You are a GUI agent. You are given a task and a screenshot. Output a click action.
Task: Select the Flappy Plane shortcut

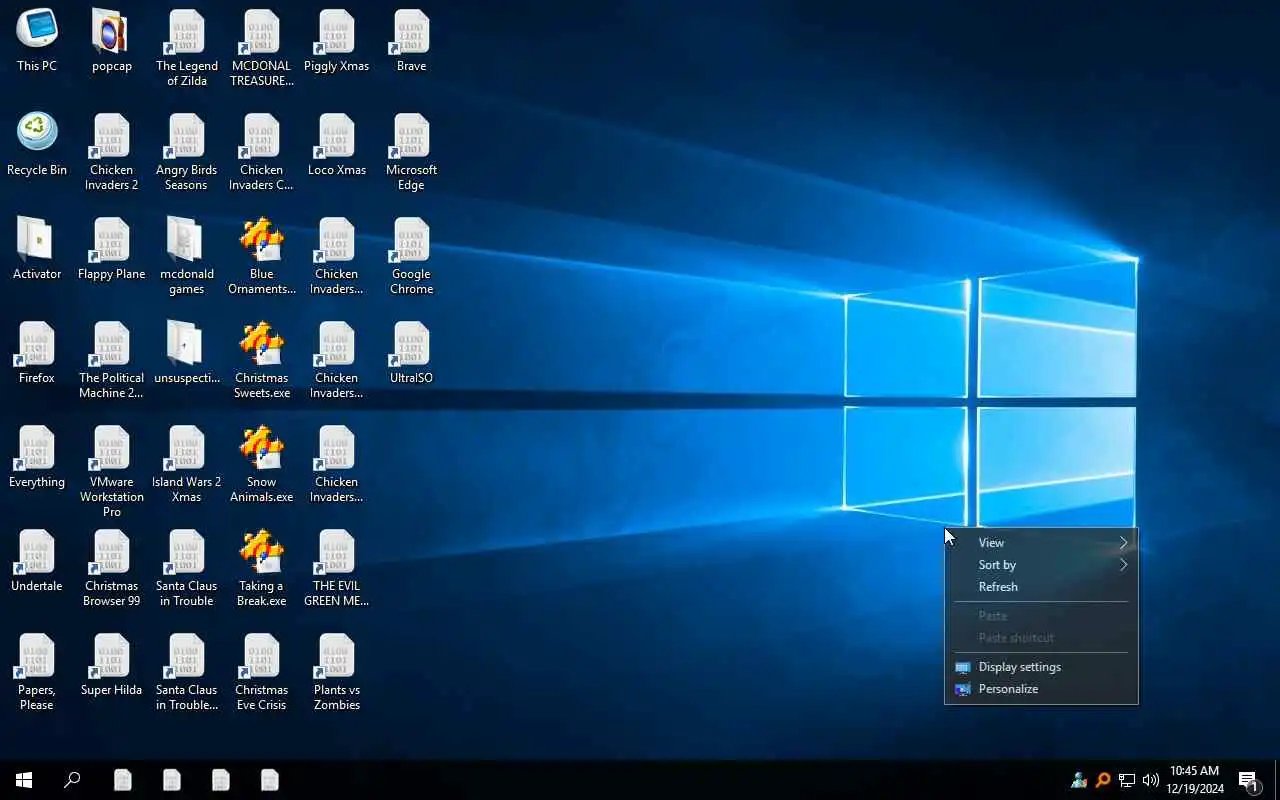112,249
